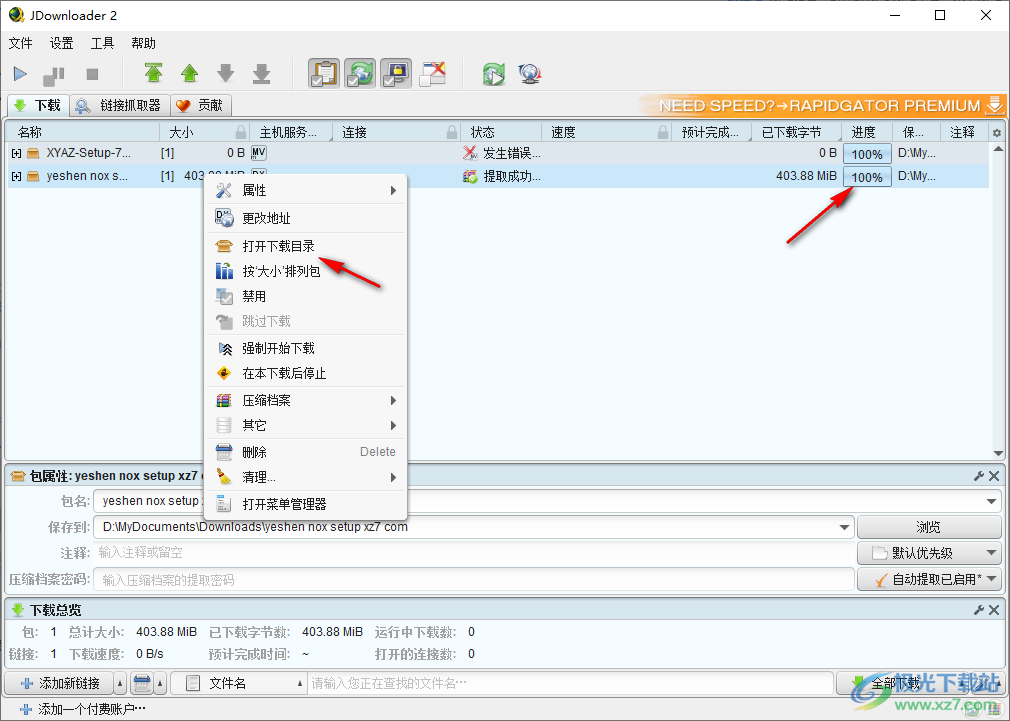Open 打开菜单管理器 from context menu
This screenshot has width=1010, height=721.
305,505
